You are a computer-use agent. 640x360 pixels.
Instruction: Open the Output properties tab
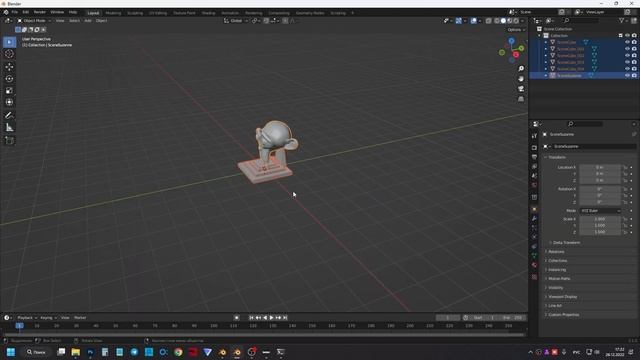coord(534,157)
